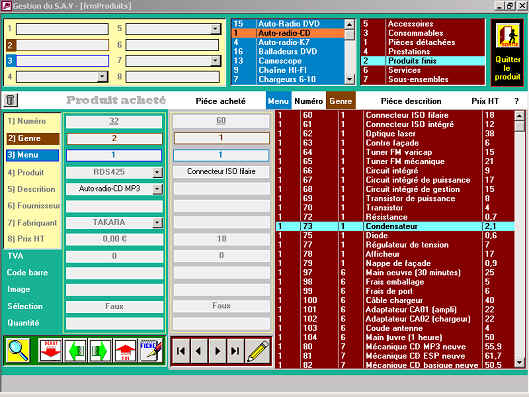
Task: Click the product Quantité input field
Action: tap(114, 323)
